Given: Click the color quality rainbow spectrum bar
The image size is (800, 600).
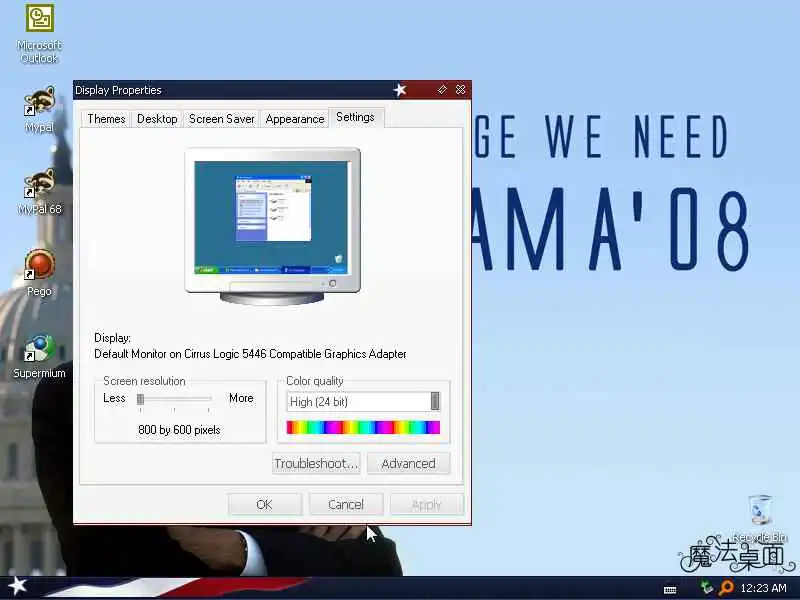Looking at the screenshot, I should pyautogui.click(x=363, y=428).
